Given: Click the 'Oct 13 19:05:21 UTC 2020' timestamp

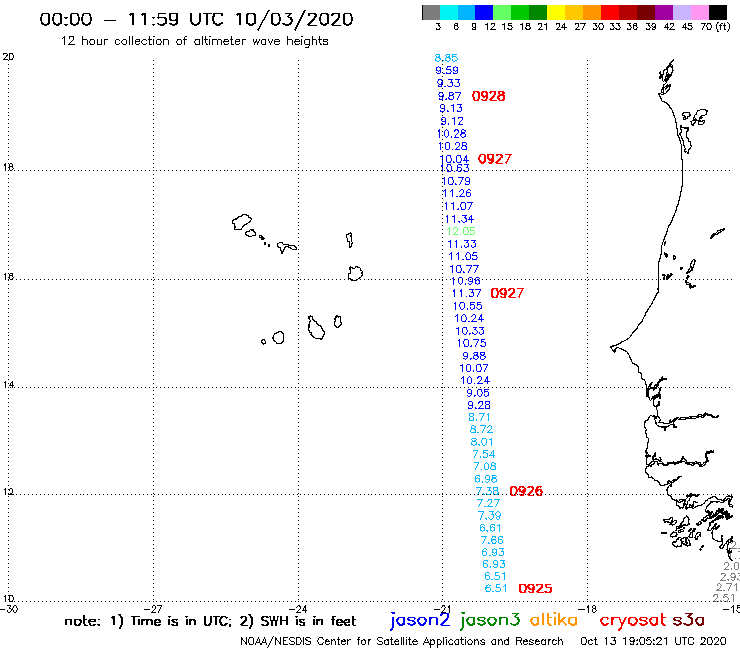Looking at the screenshot, I should point(653,641).
